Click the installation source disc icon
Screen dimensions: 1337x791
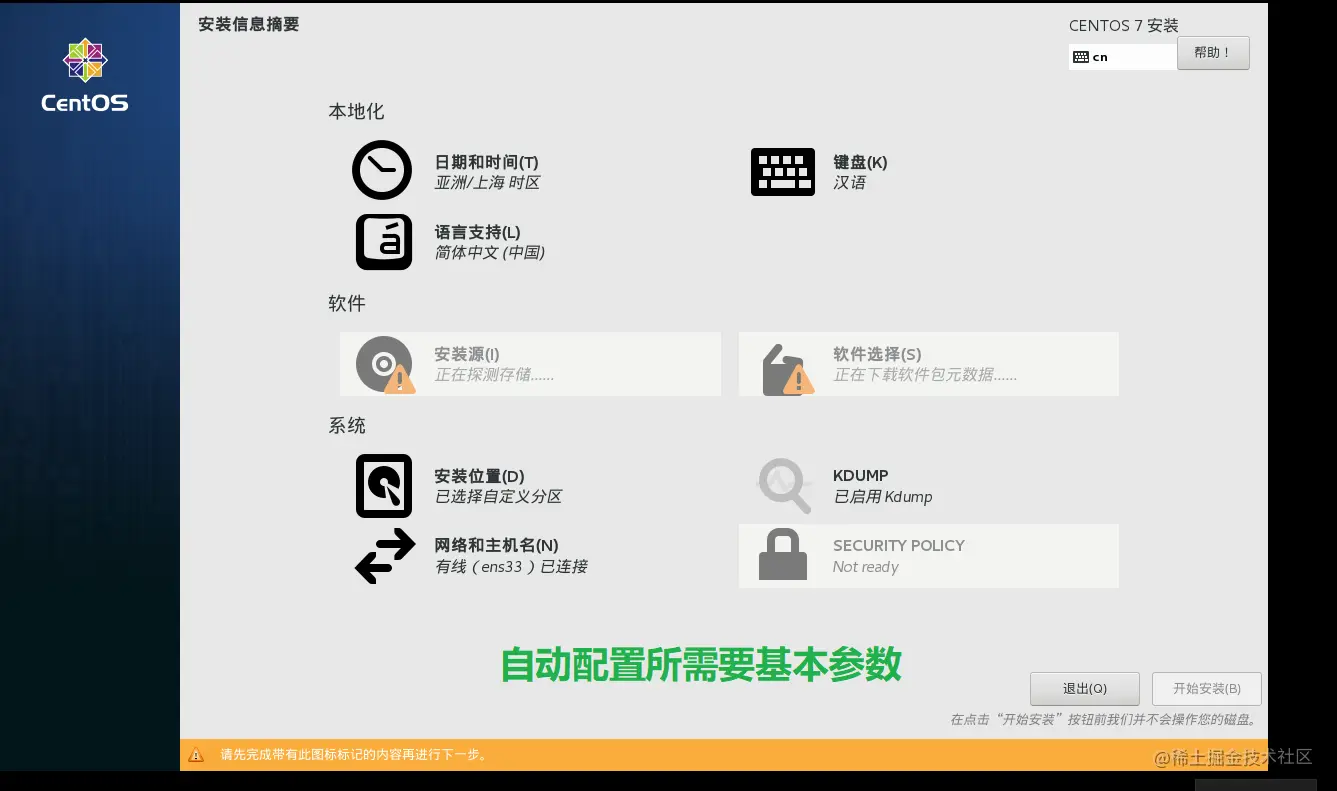click(x=385, y=364)
